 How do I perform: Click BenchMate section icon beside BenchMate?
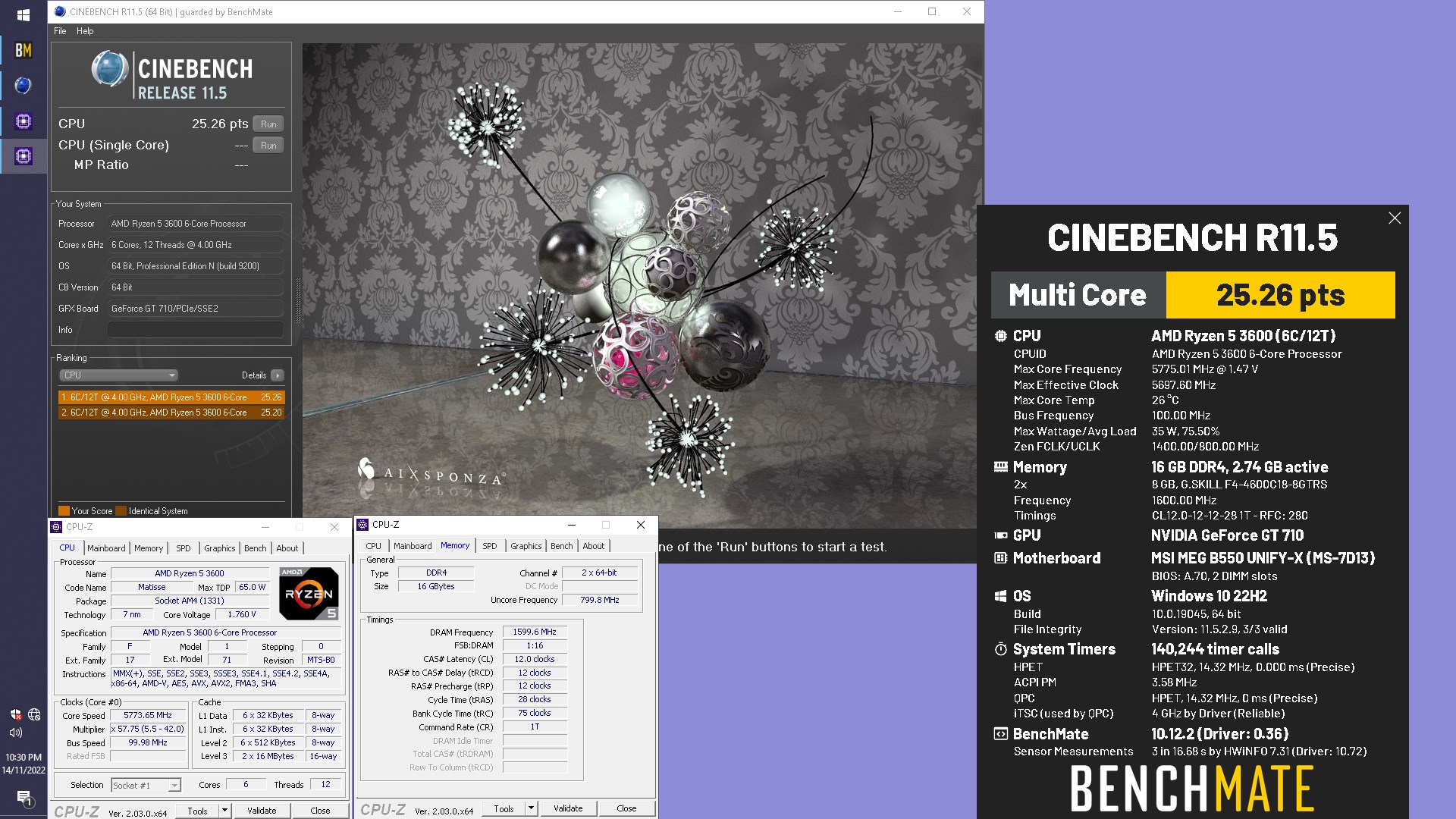point(1000,734)
